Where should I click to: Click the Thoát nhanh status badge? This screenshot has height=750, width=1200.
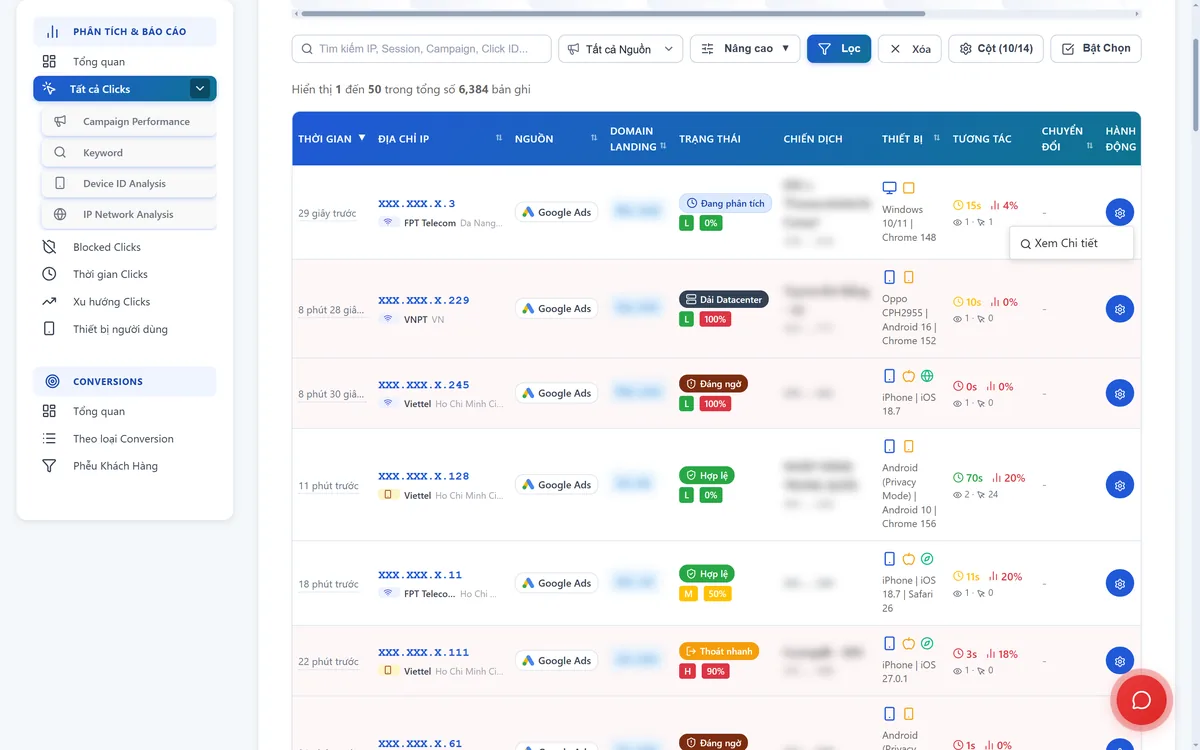(719, 651)
